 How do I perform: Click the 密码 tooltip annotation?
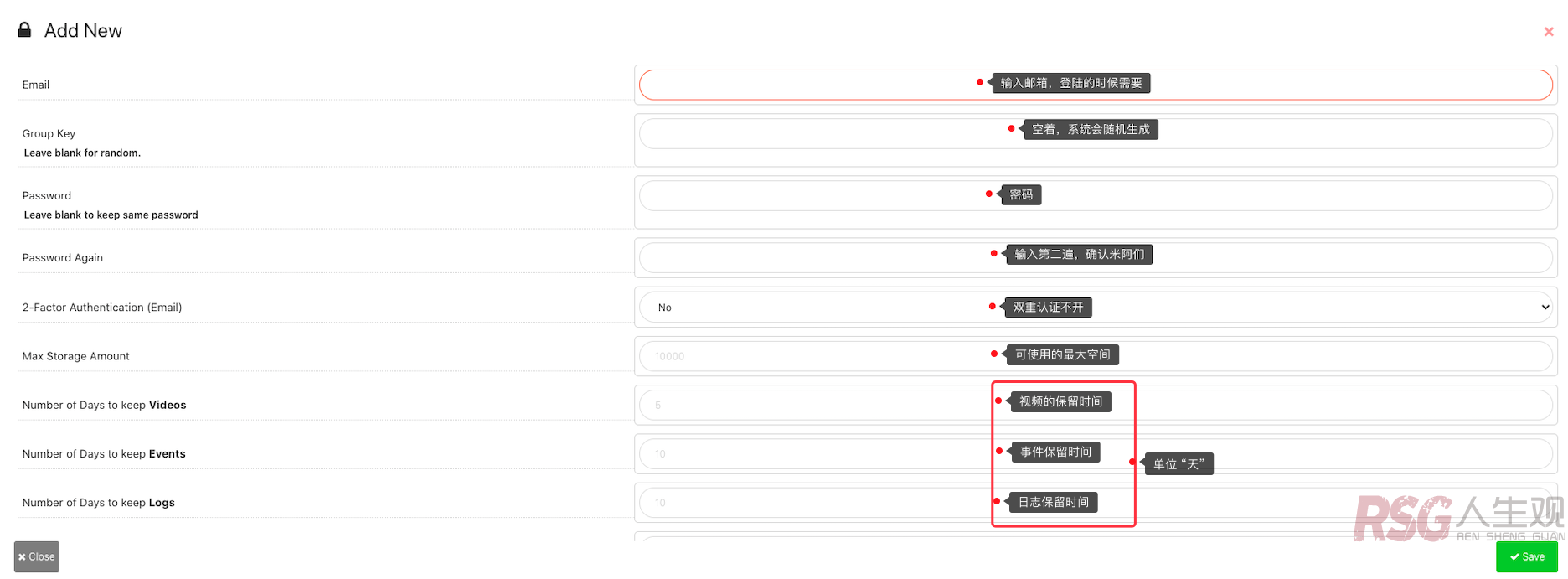1021,194
